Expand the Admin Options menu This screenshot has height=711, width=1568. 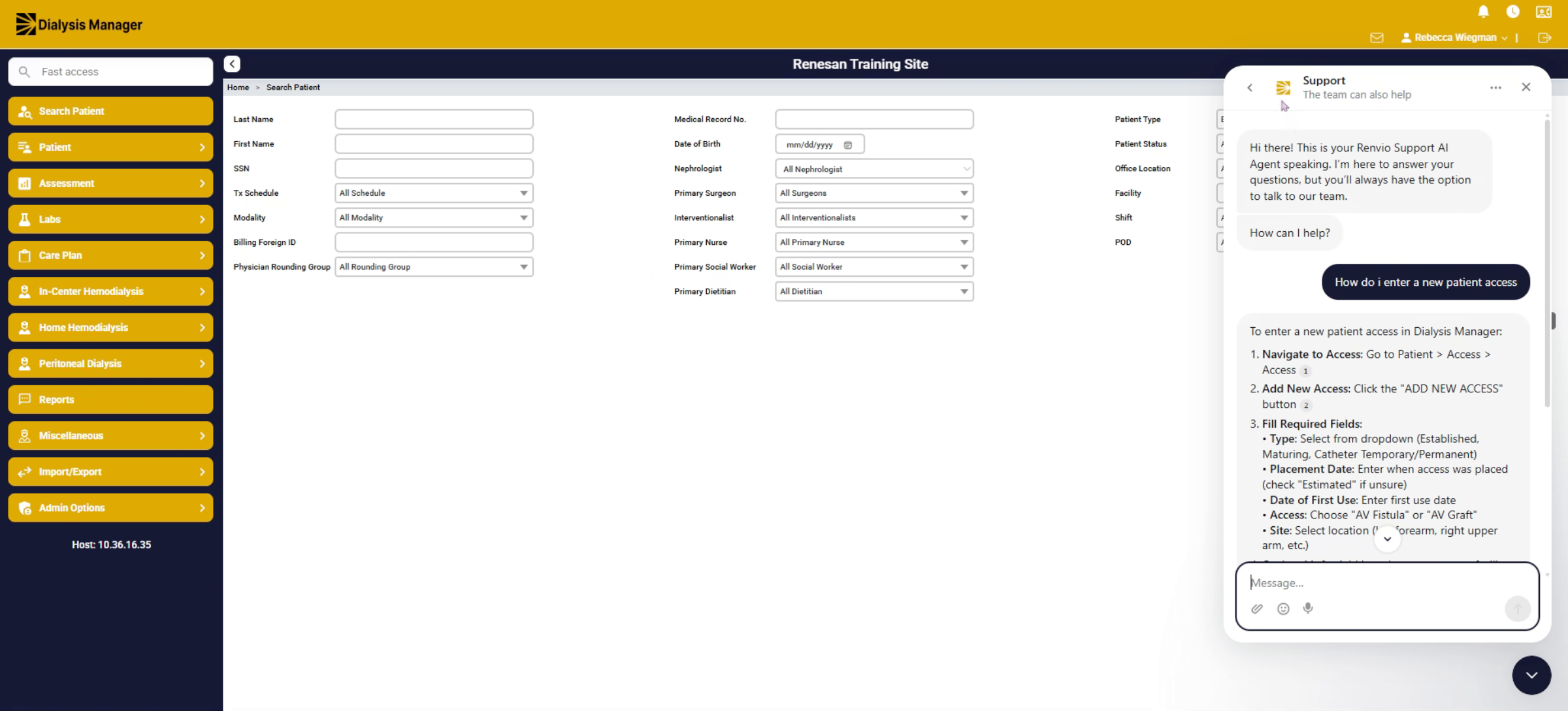pyautogui.click(x=110, y=508)
